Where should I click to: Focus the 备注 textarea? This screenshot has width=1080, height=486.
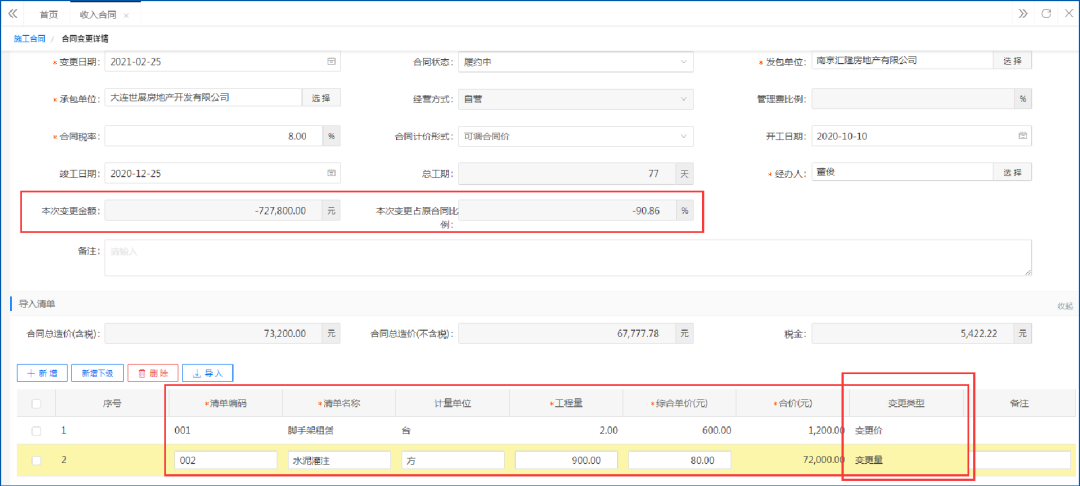tap(568, 257)
